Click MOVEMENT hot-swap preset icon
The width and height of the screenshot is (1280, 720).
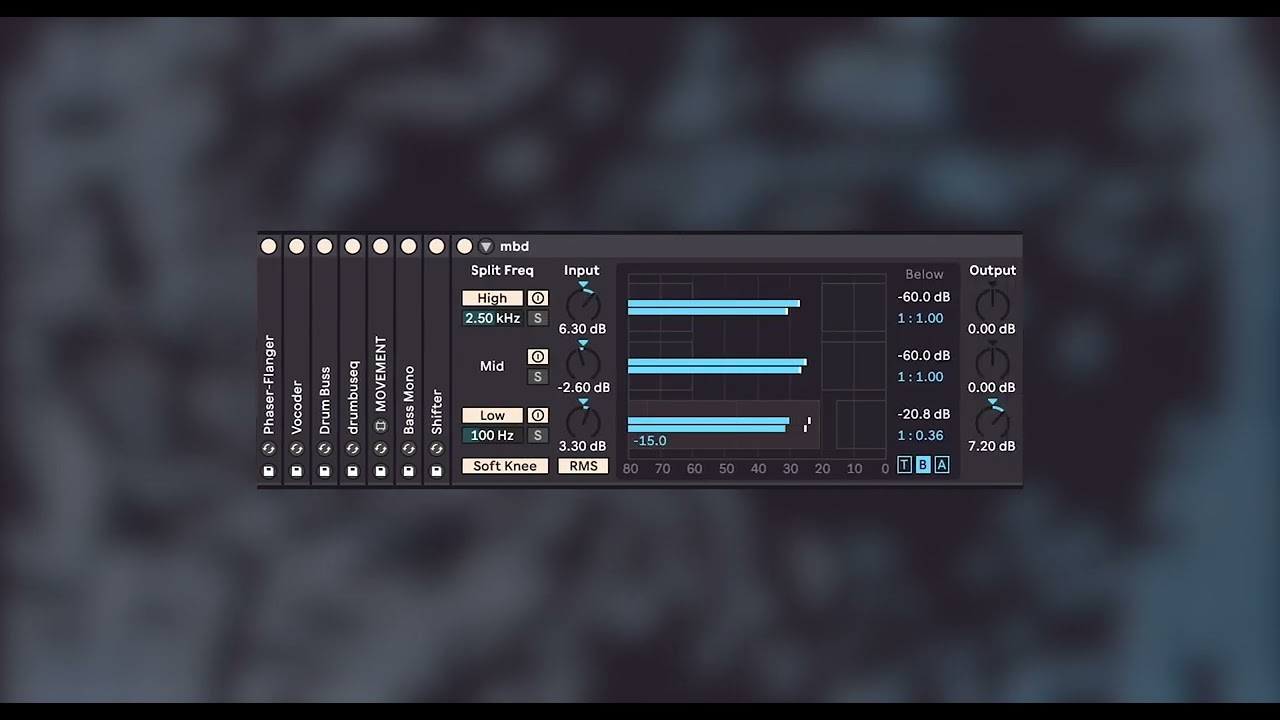pyautogui.click(x=380, y=449)
